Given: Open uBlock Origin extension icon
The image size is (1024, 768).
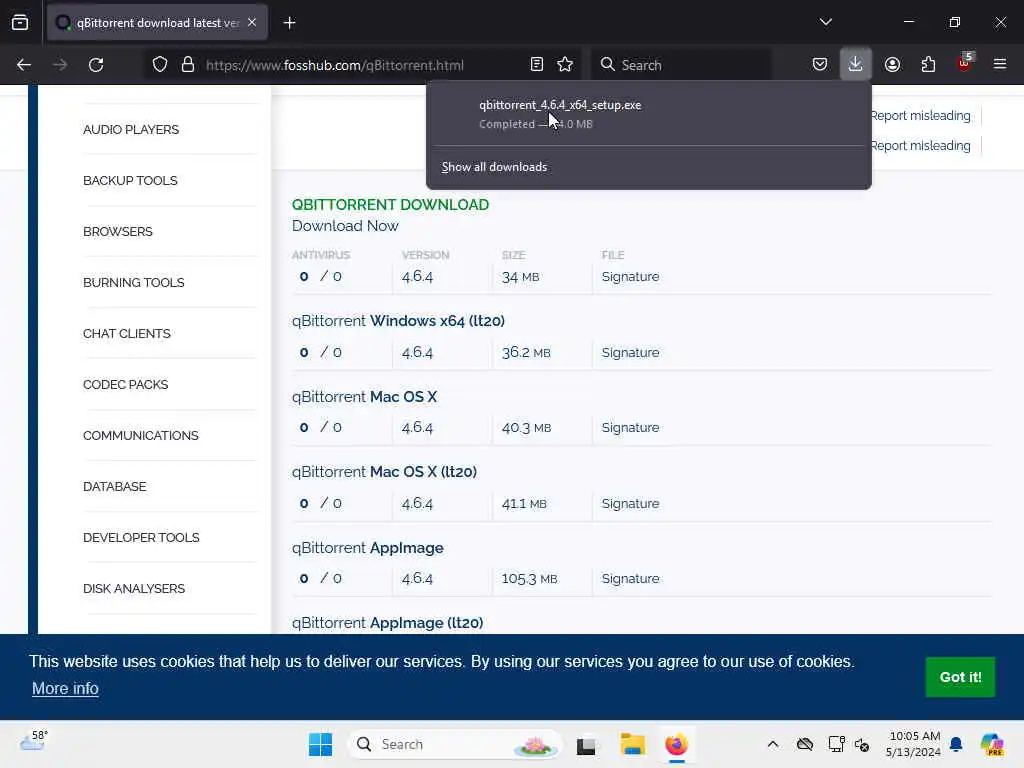Looking at the screenshot, I should tap(965, 63).
